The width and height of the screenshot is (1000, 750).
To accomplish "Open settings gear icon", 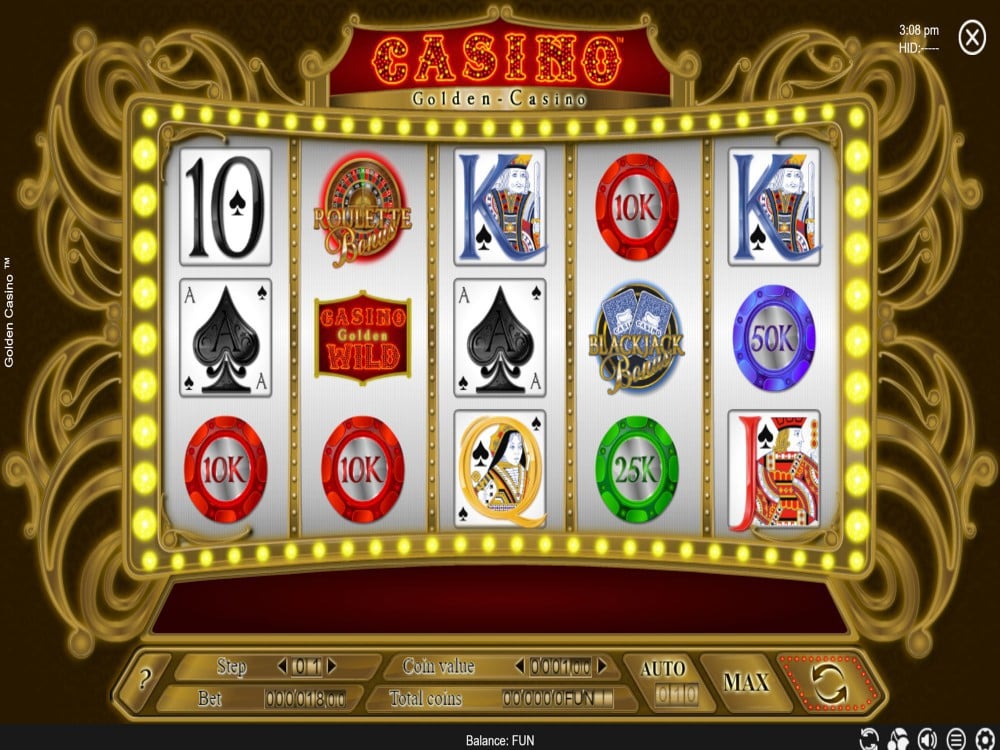I will point(986,739).
